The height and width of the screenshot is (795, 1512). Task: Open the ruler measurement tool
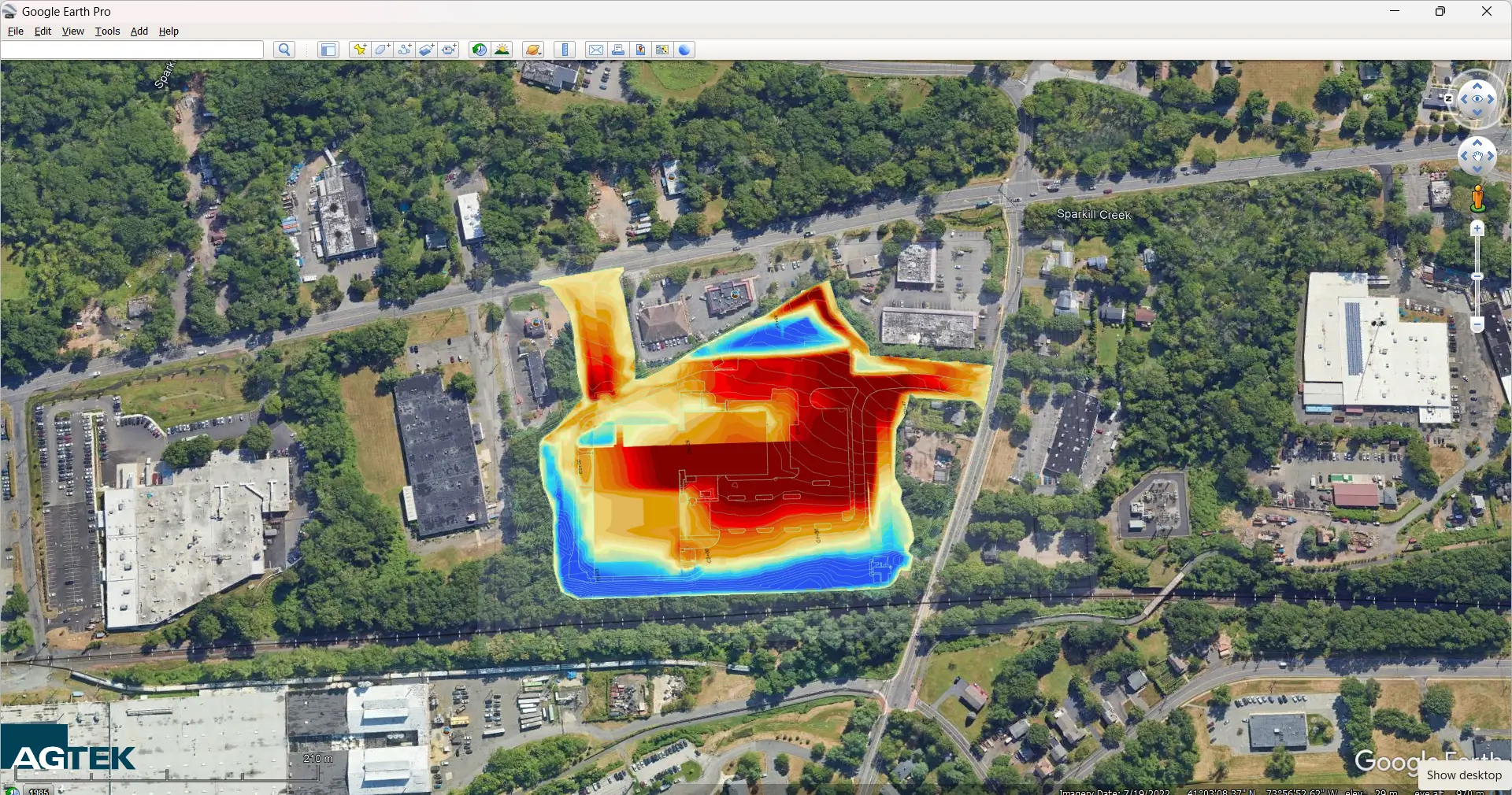pyautogui.click(x=565, y=50)
